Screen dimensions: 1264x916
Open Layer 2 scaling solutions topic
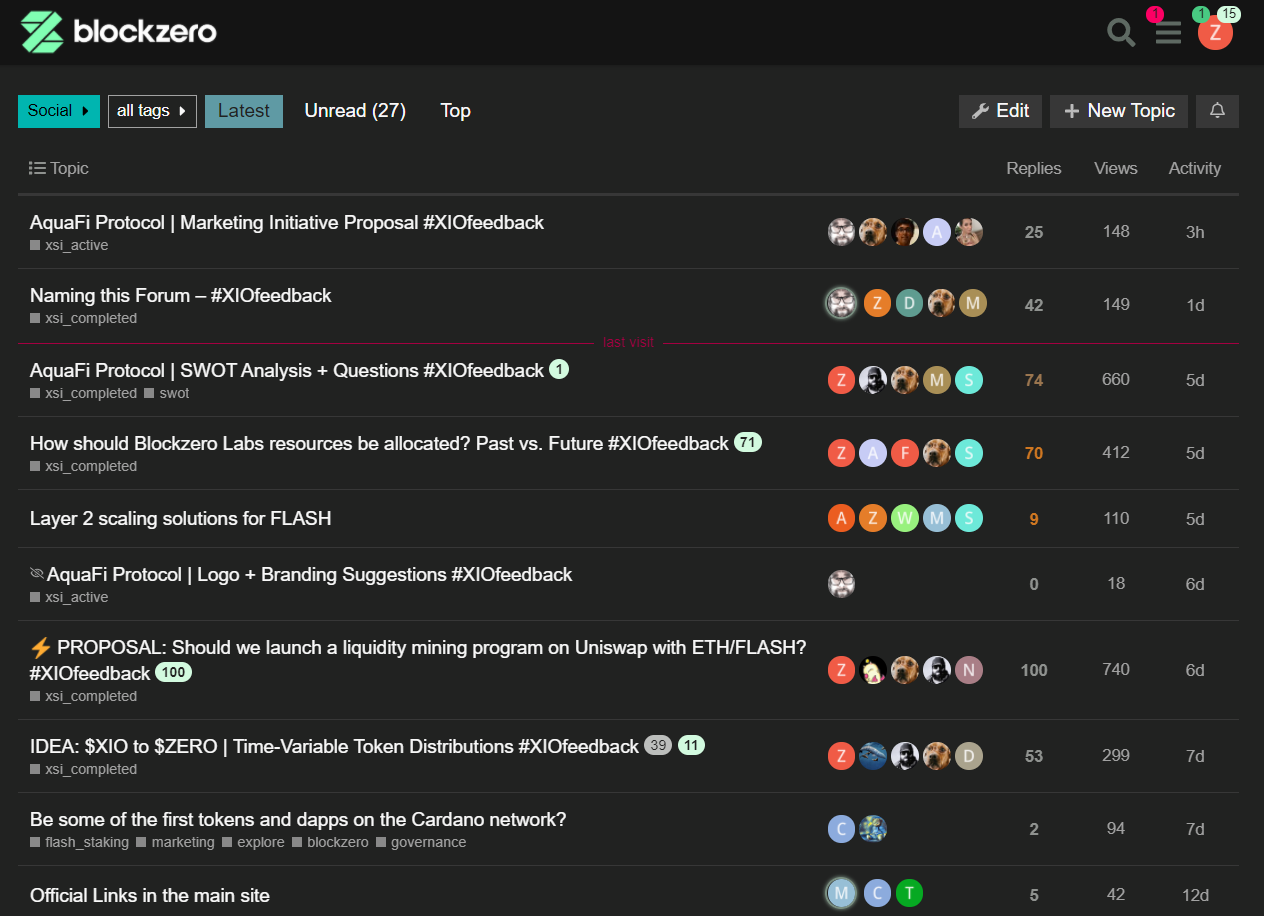click(180, 518)
